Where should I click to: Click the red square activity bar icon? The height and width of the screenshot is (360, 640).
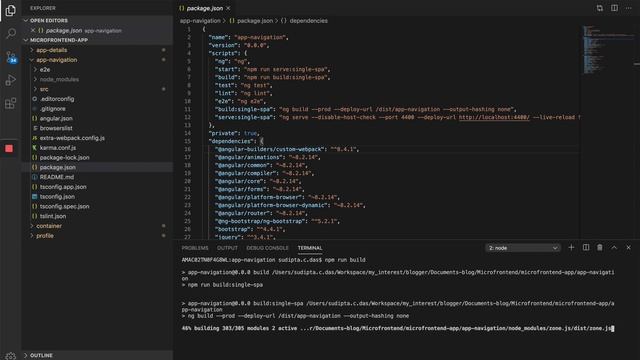click(9, 148)
